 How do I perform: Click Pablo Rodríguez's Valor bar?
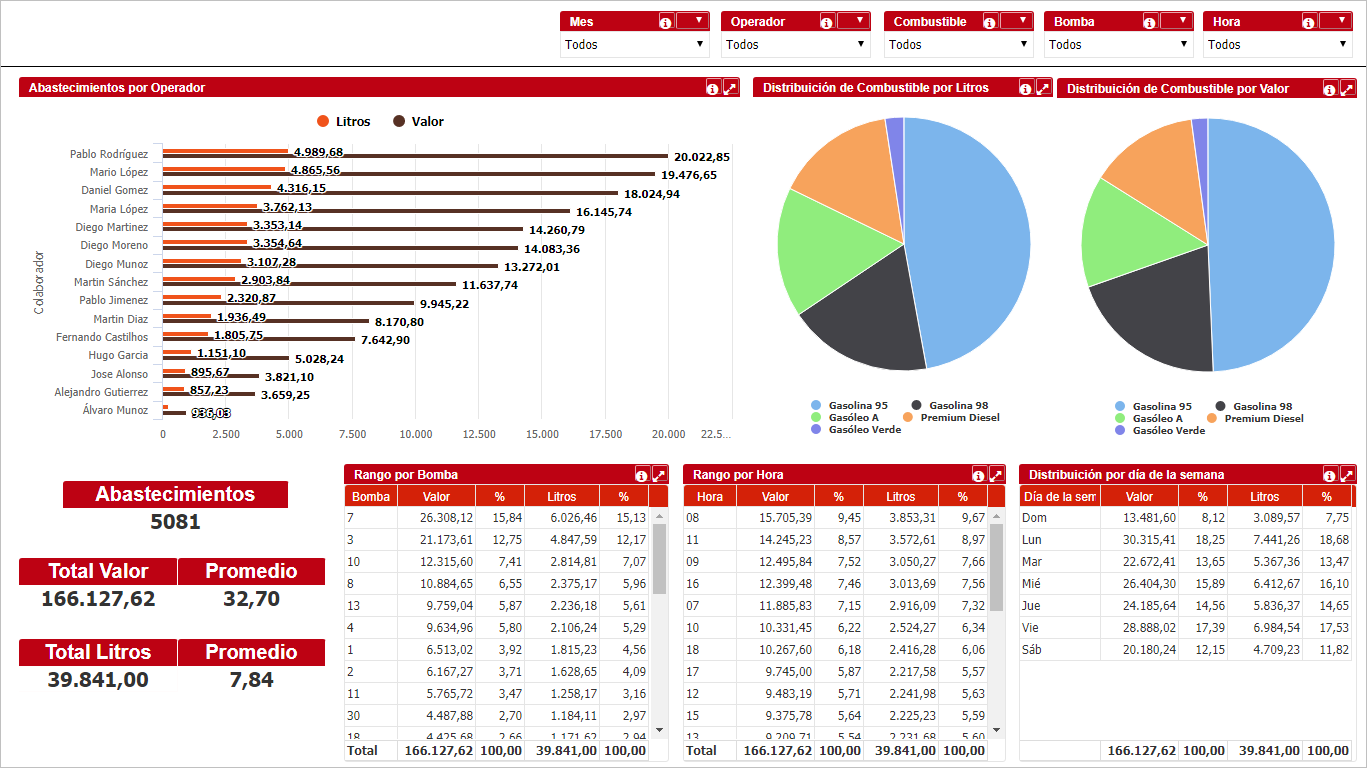click(415, 156)
